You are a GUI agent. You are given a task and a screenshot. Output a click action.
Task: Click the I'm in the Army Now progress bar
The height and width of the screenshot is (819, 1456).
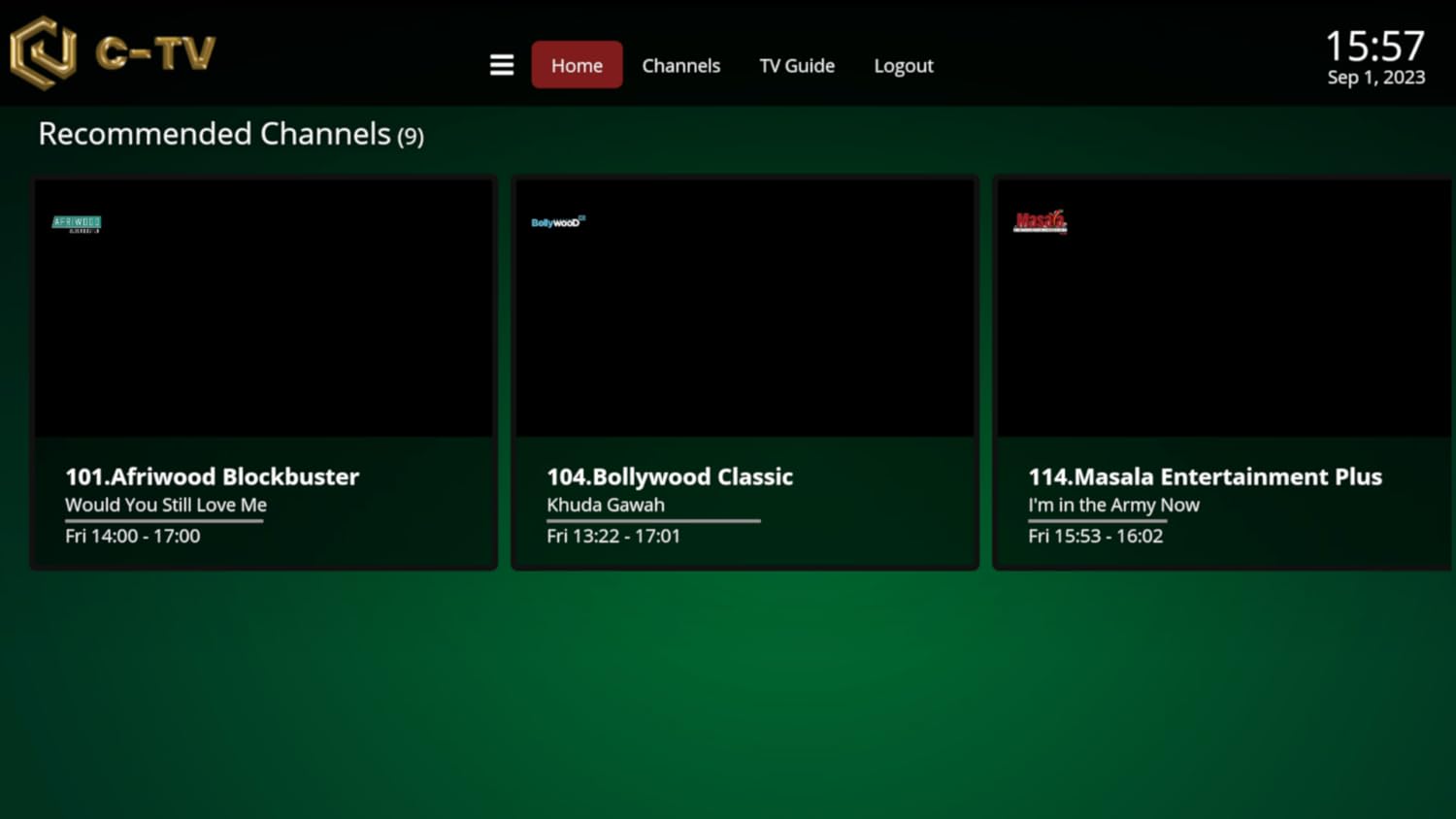[x=1097, y=521]
